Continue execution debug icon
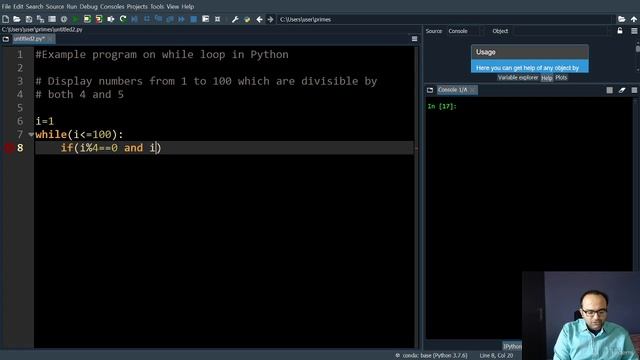The width and height of the screenshot is (640, 360). (181, 19)
